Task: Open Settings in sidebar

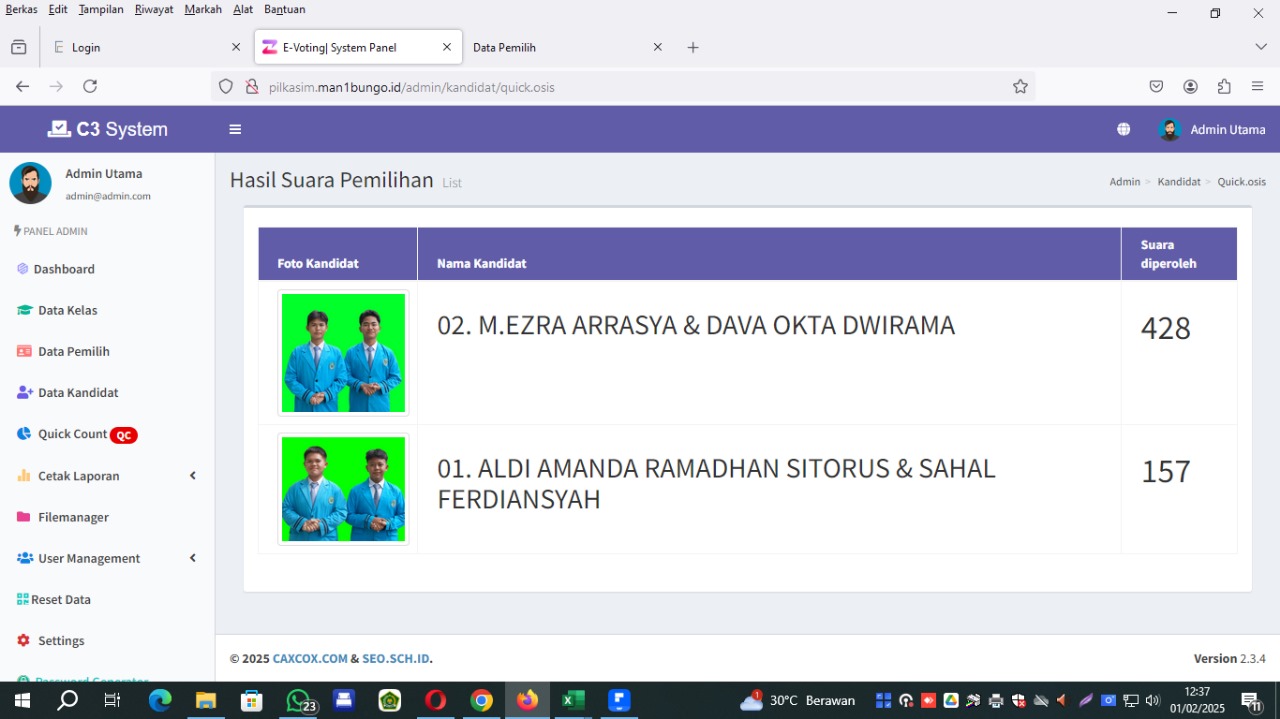Action: coord(61,640)
